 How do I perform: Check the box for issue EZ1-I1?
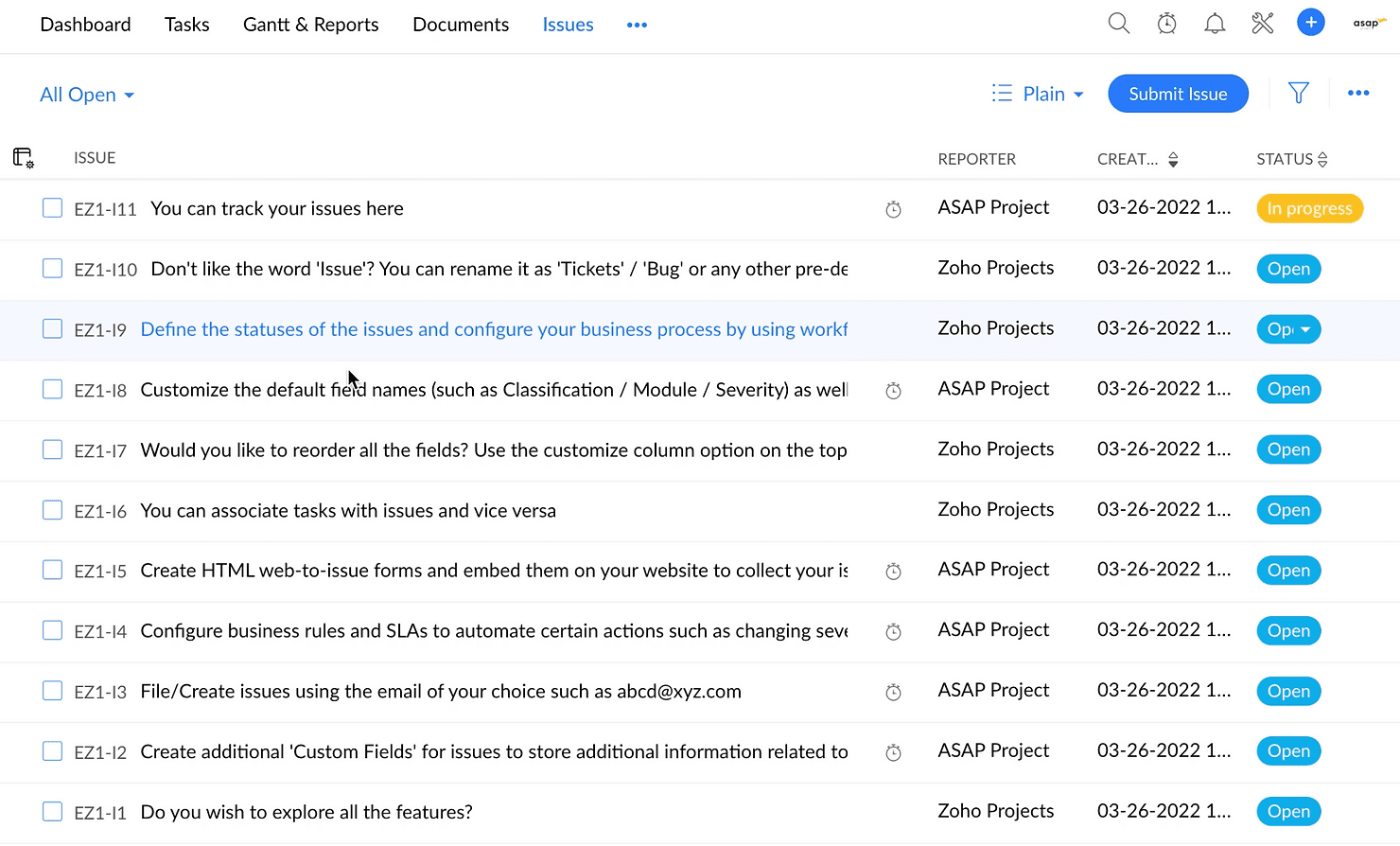point(52,812)
